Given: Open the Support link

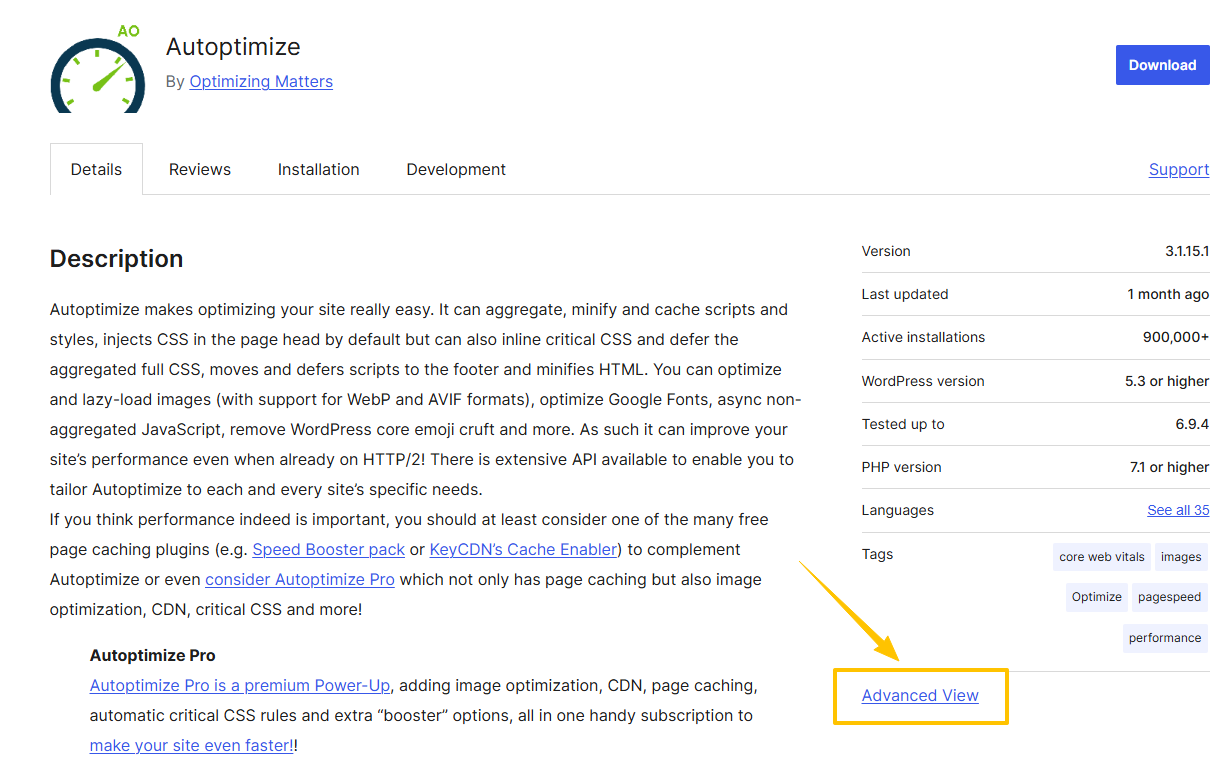Looking at the screenshot, I should click(x=1179, y=169).
